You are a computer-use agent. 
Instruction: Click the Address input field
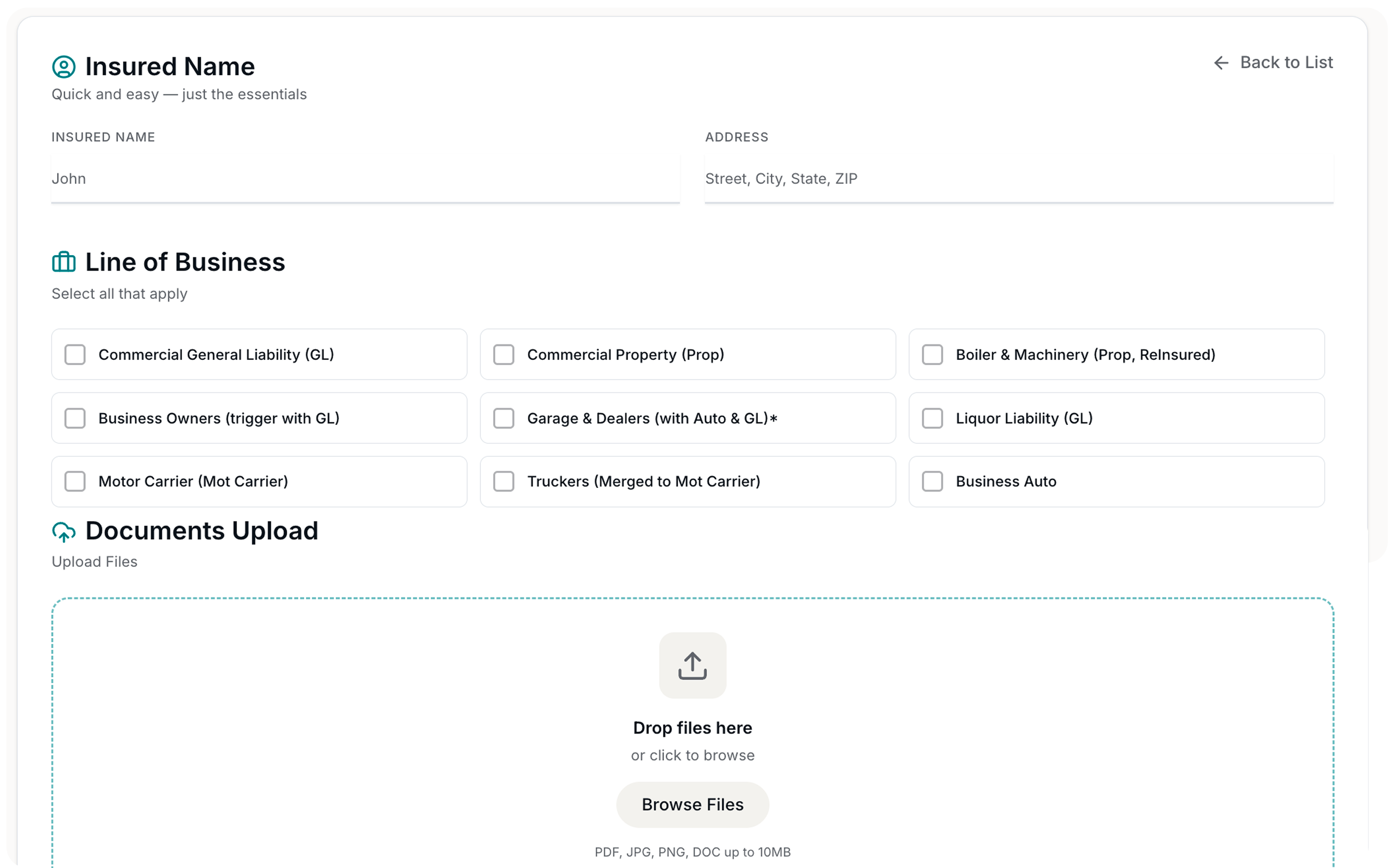pyautogui.click(x=1018, y=178)
